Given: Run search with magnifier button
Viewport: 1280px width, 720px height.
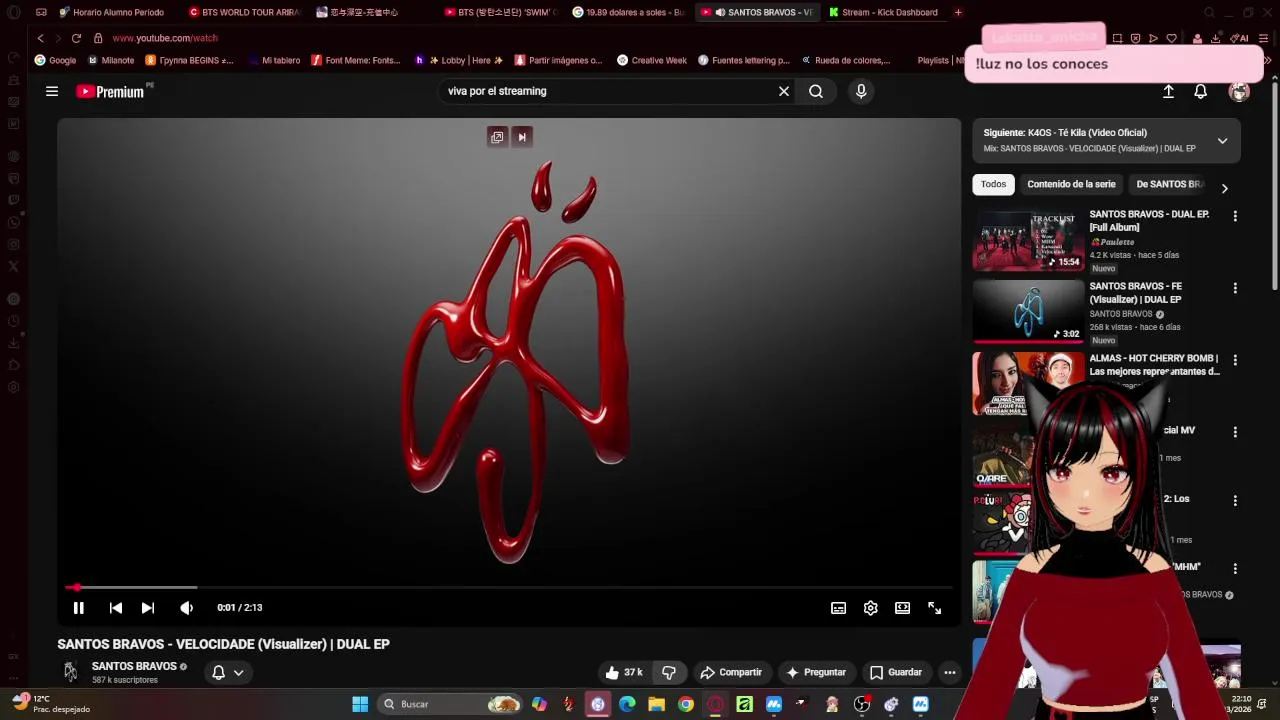Looking at the screenshot, I should [816, 91].
